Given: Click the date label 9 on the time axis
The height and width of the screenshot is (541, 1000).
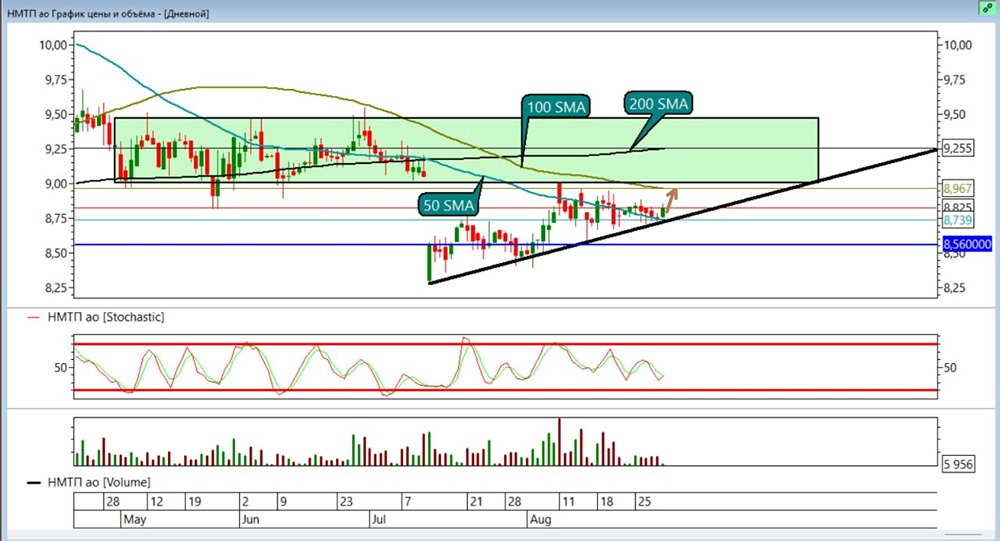Looking at the screenshot, I should pyautogui.click(x=283, y=501).
